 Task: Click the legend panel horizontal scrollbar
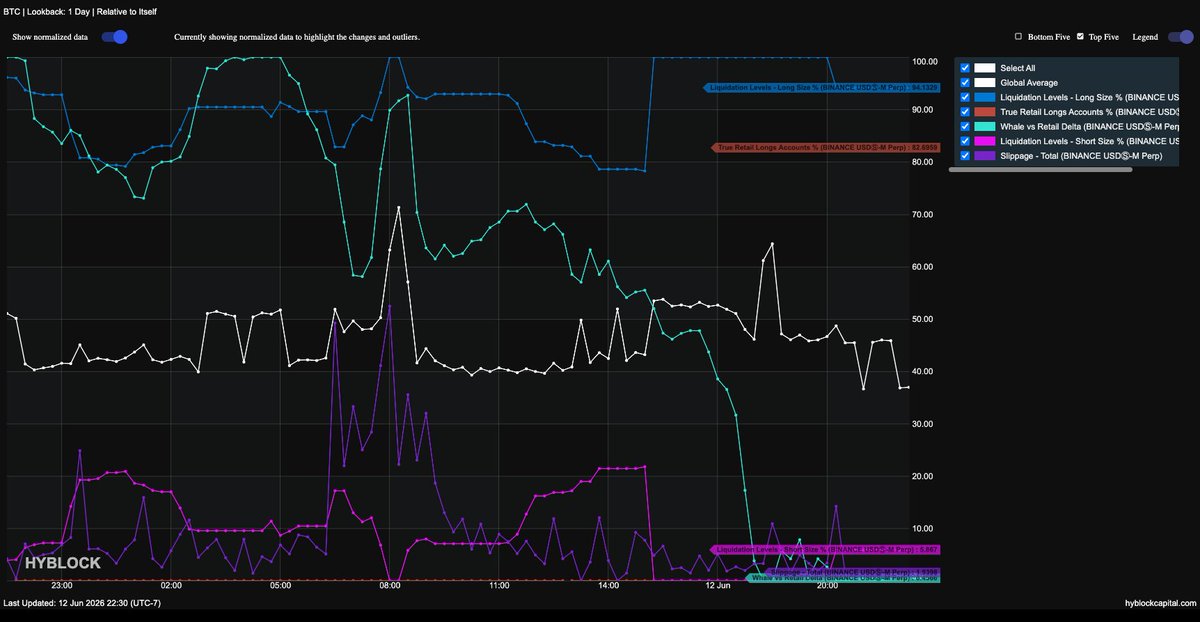click(x=1040, y=170)
